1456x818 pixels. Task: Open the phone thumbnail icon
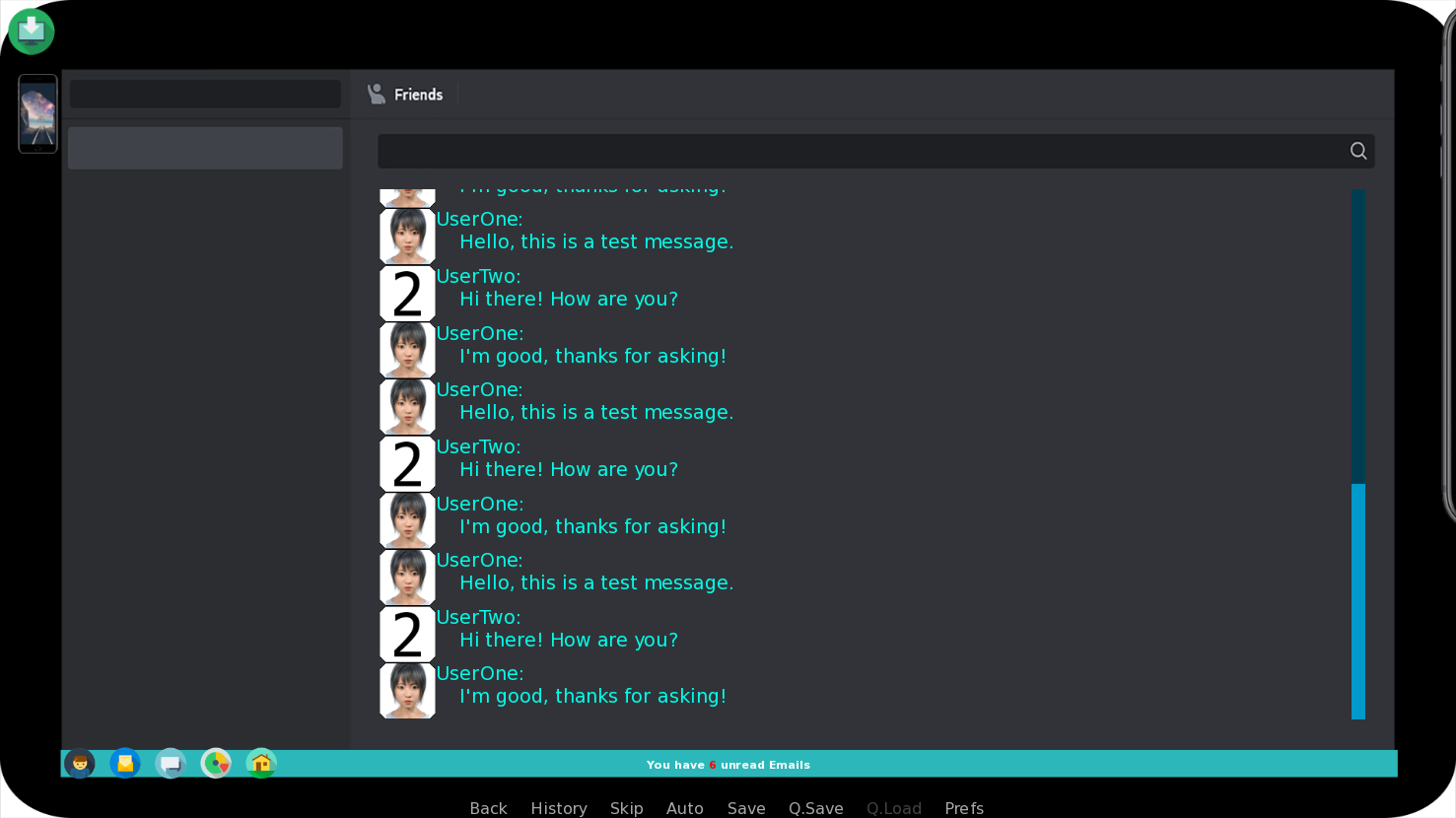click(x=37, y=113)
